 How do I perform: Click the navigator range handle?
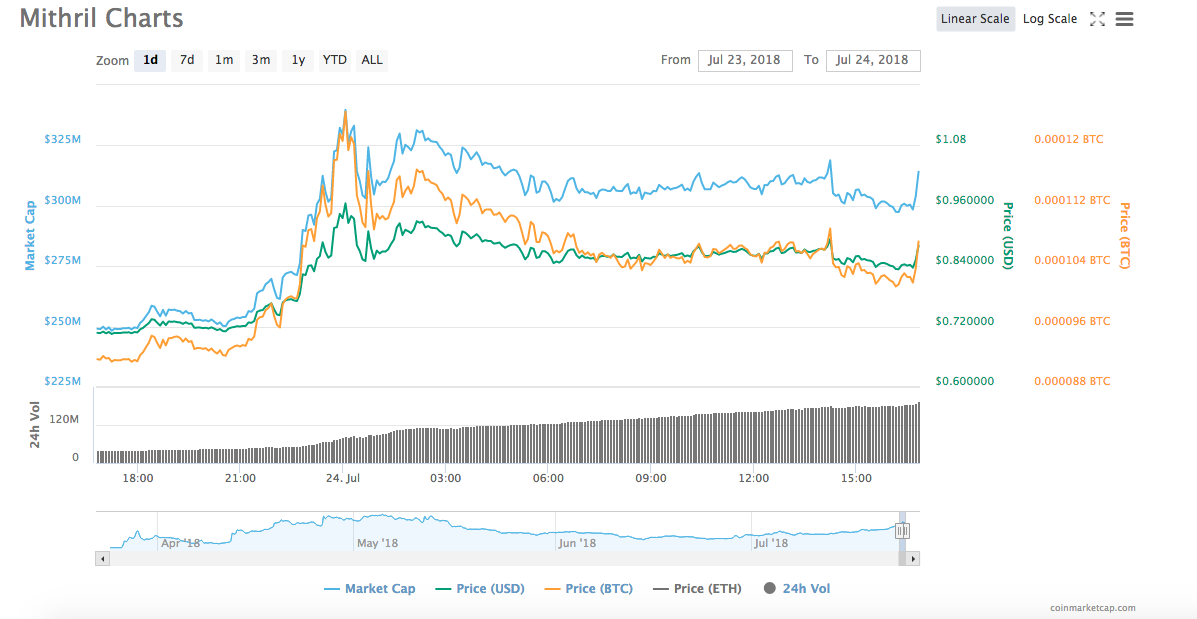[902, 531]
